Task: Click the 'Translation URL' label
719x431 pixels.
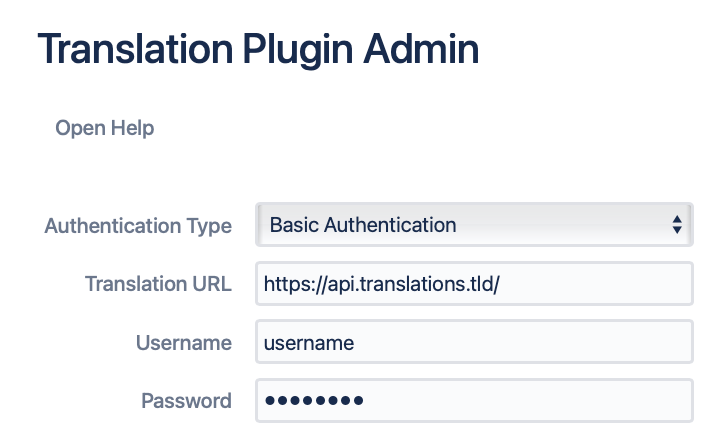Action: tap(158, 284)
